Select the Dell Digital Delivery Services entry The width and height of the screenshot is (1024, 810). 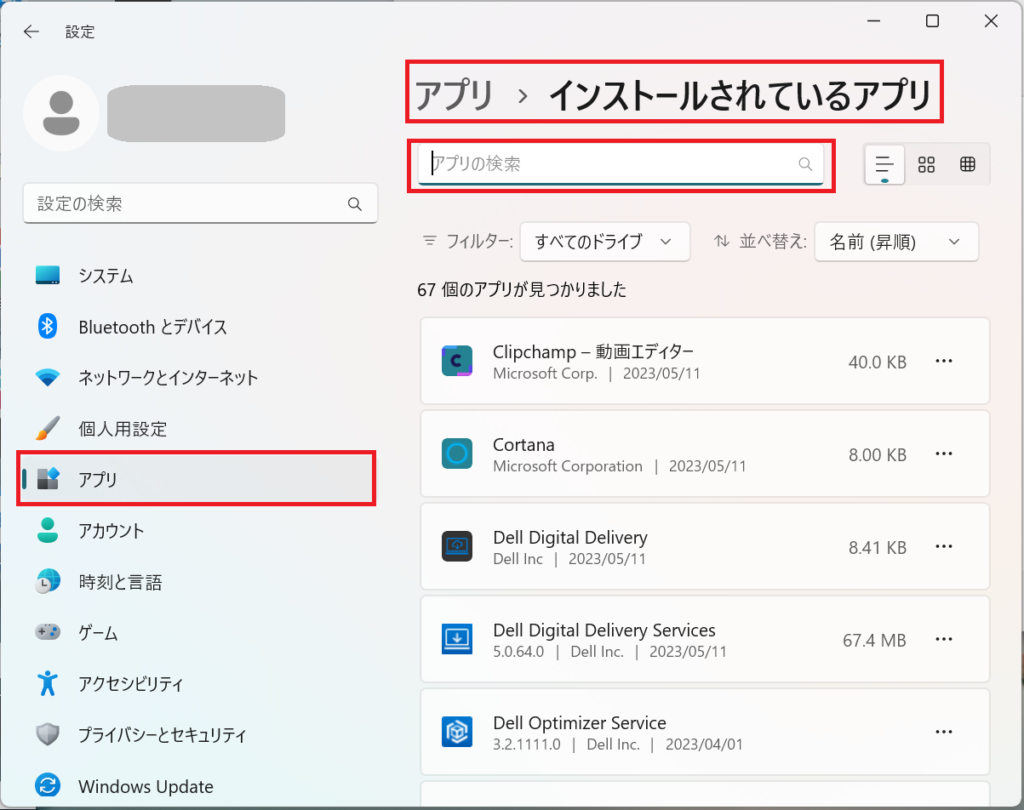705,640
